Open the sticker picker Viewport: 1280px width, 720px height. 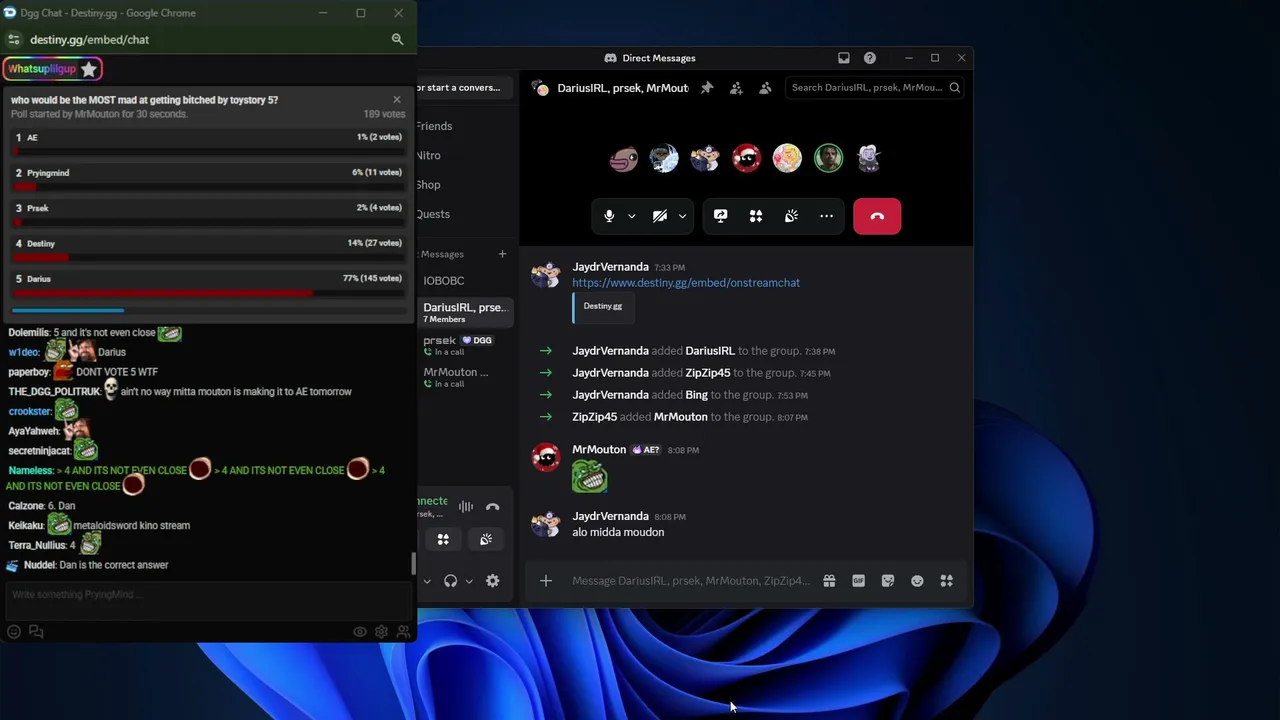888,581
